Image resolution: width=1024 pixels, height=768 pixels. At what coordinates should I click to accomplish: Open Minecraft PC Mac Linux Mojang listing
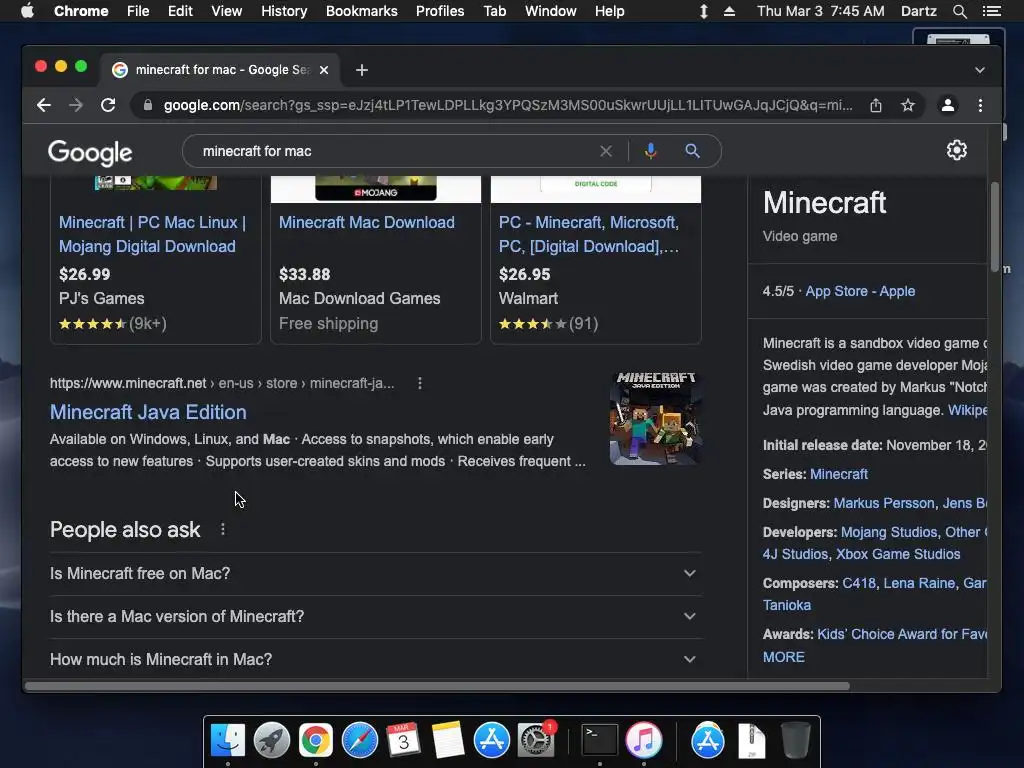click(x=152, y=234)
